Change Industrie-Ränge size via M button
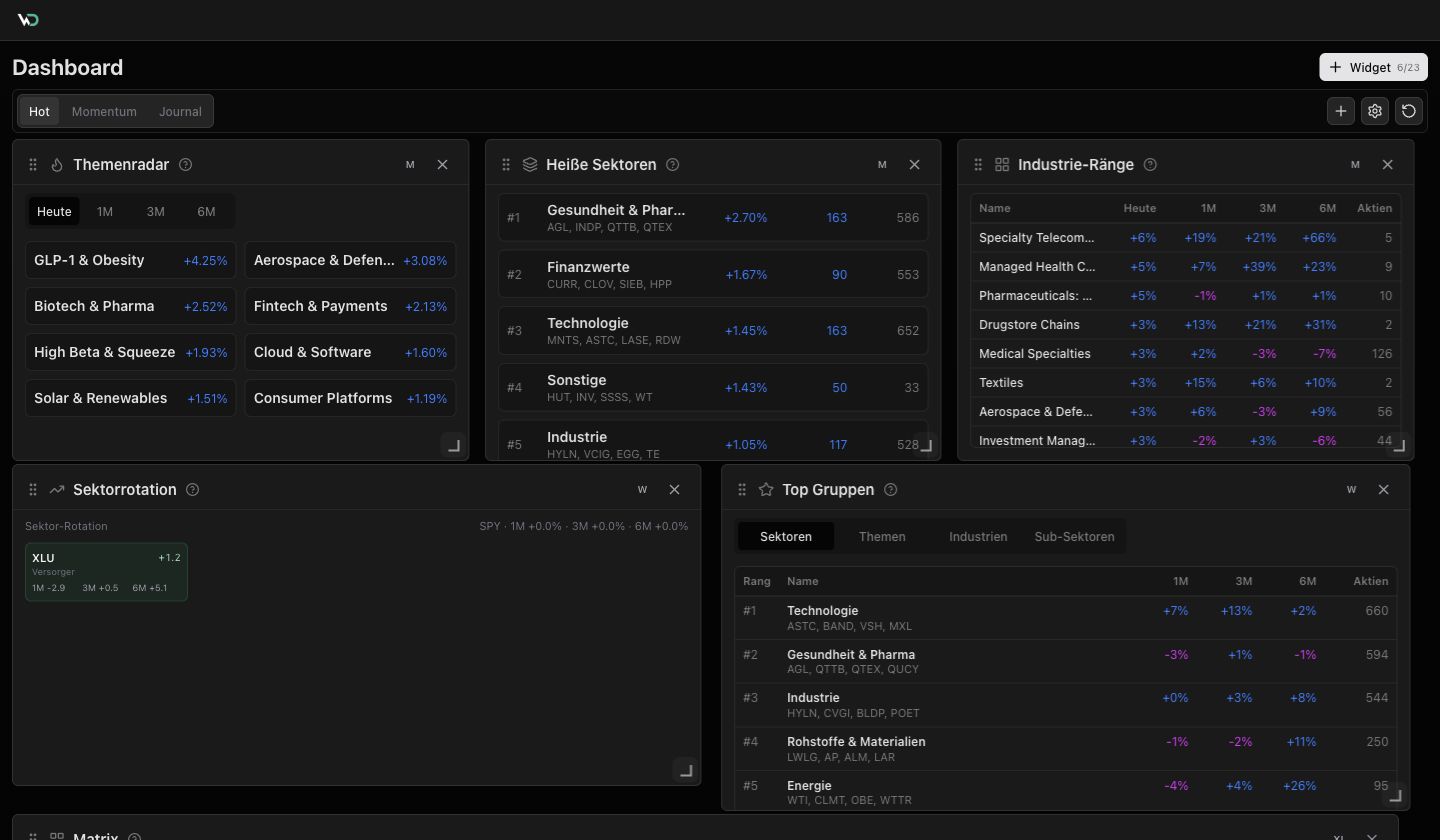1440x840 pixels. [x=1355, y=164]
